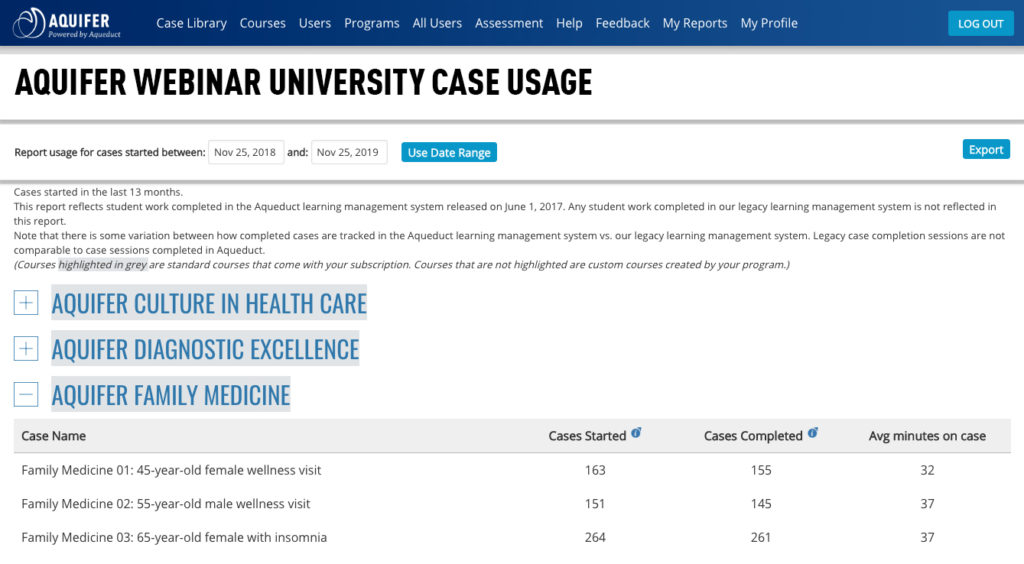This screenshot has height=564, width=1024.
Task: Click cases started value 163
Action: (x=595, y=470)
